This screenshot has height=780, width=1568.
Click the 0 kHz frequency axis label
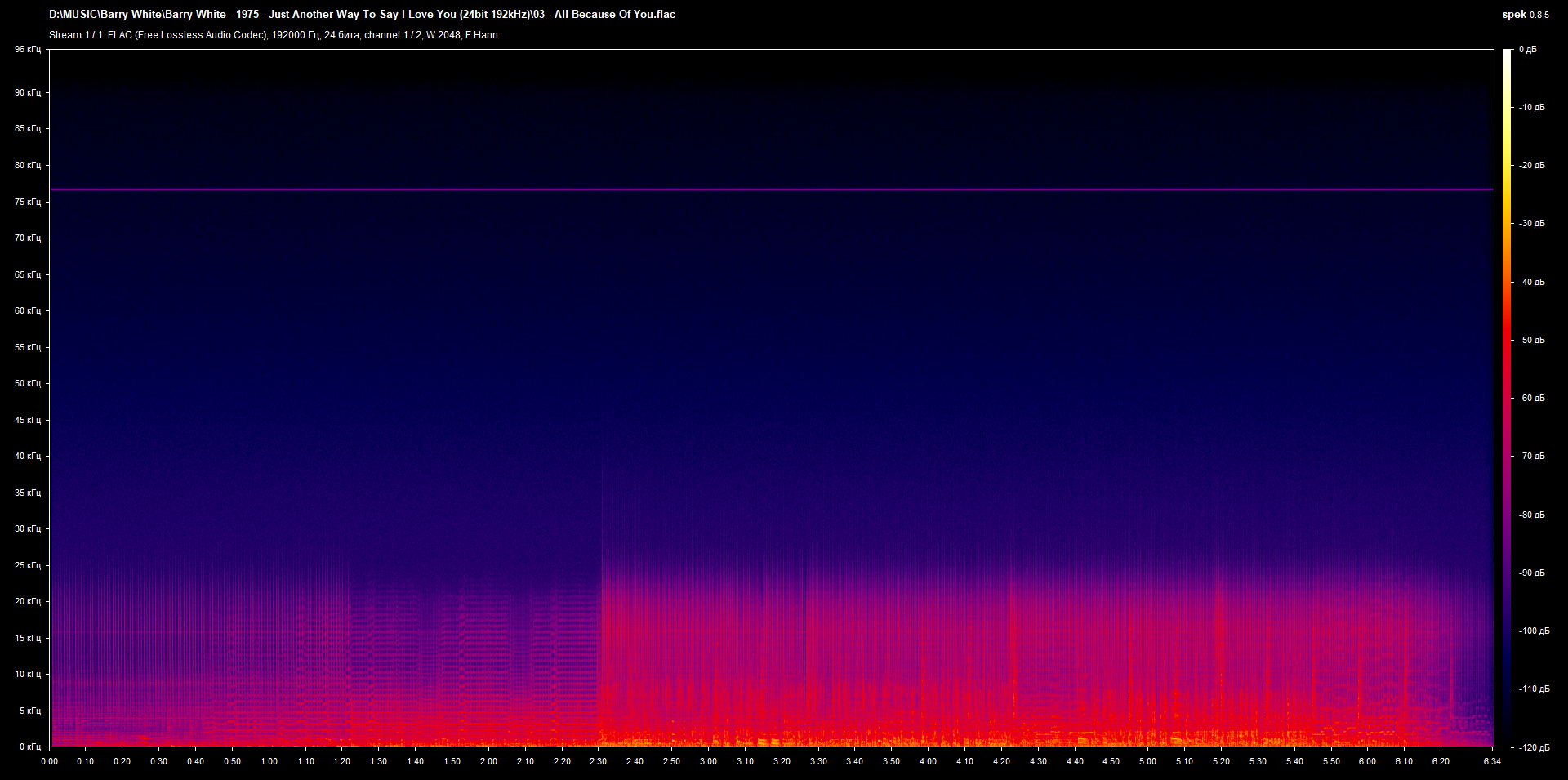28,747
